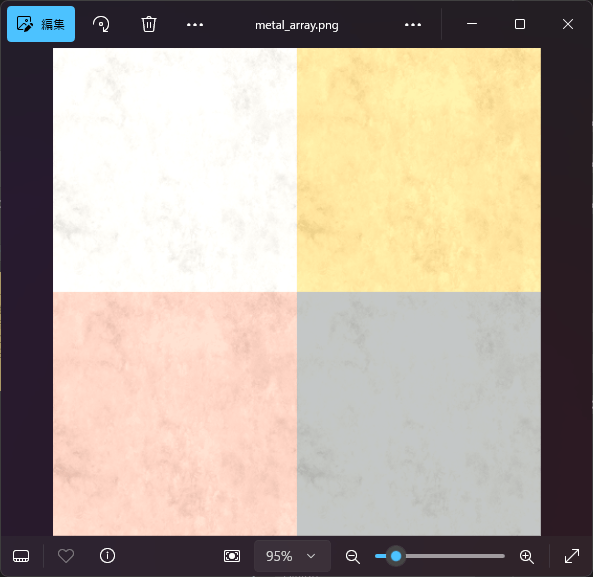Fit the image to the window icon
Viewport: 593px width, 577px height.
[x=232, y=556]
